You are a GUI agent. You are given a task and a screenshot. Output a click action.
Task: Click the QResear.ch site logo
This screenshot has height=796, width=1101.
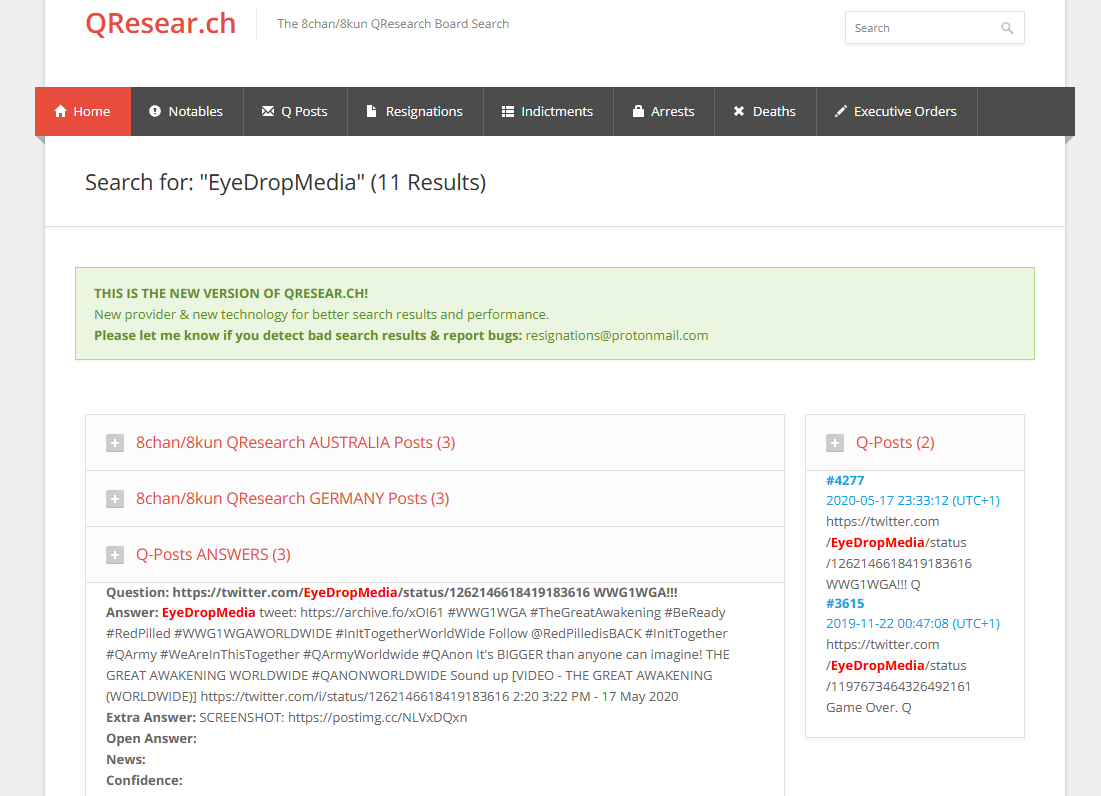161,24
